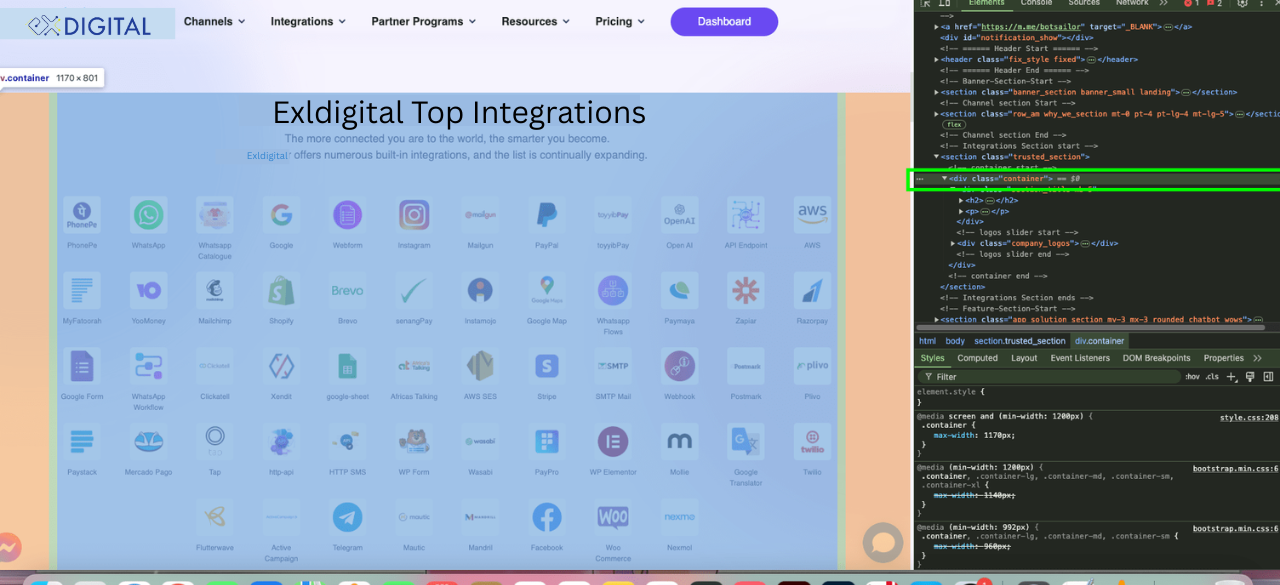Collapse the trusted_section node
The image size is (1280, 585).
point(937,157)
